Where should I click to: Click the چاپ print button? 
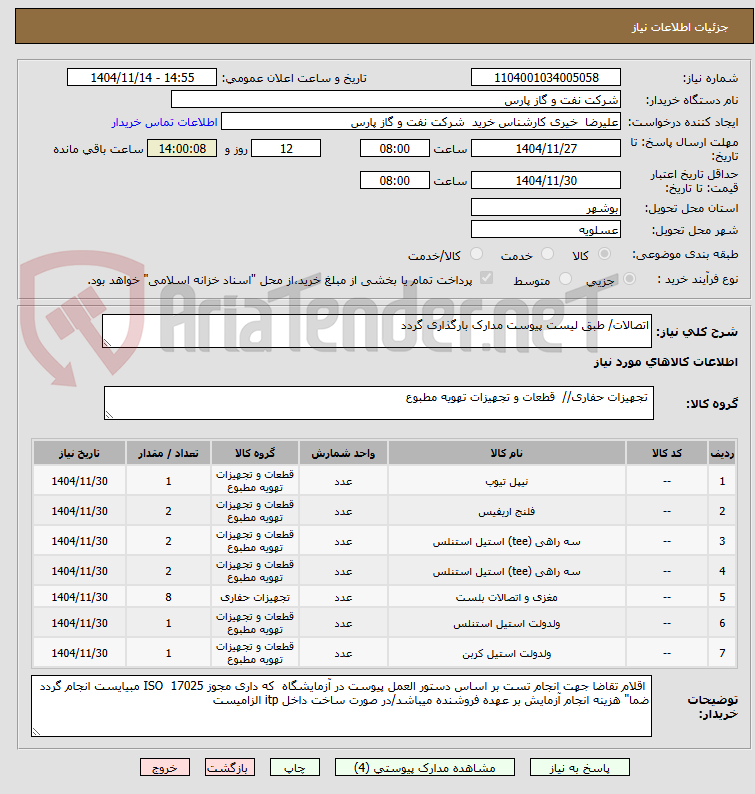tap(295, 767)
